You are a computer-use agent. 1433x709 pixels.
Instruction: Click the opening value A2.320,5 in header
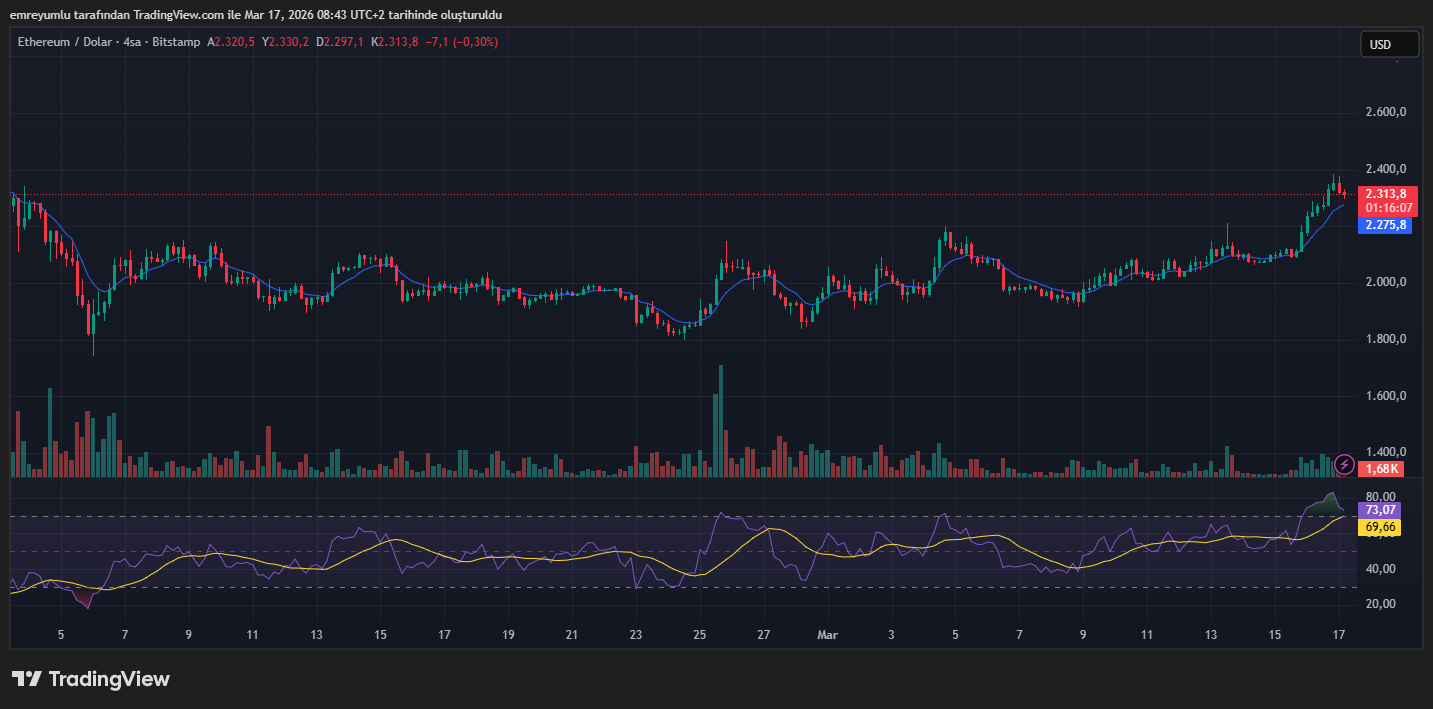(x=231, y=42)
